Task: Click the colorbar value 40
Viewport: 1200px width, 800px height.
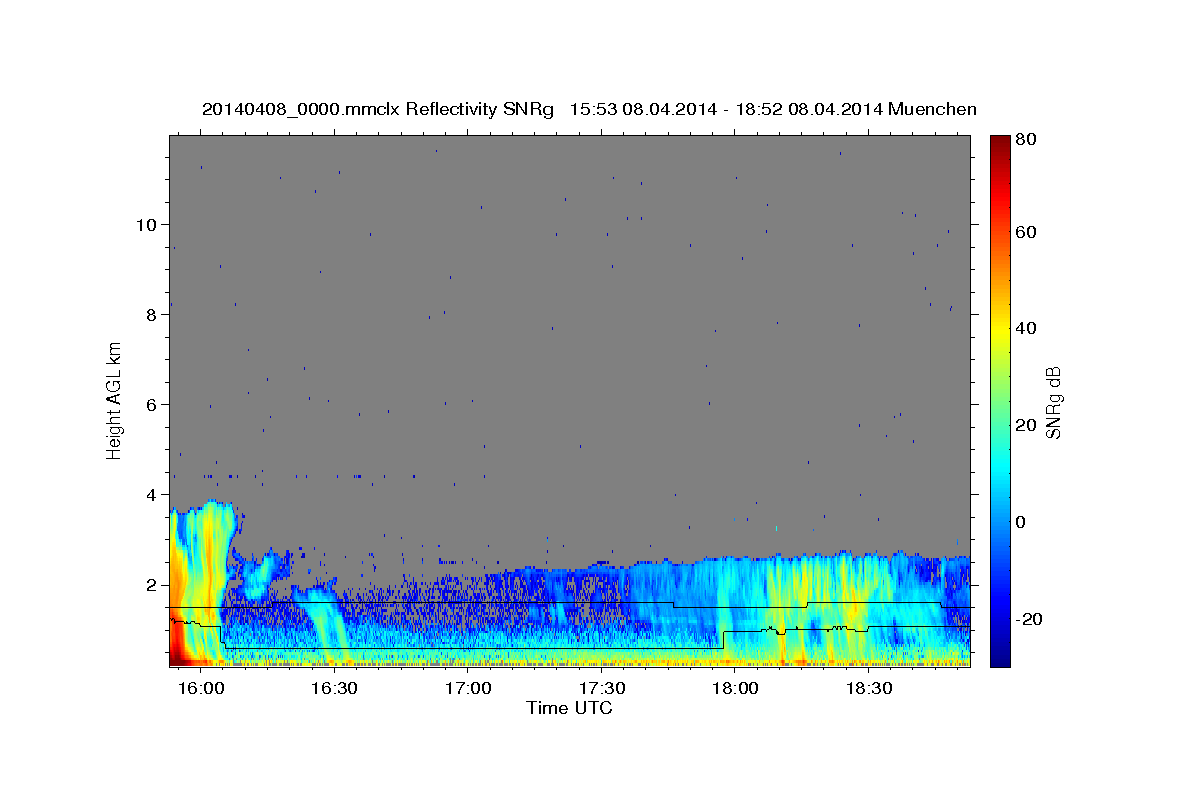Action: pyautogui.click(x=1025, y=328)
